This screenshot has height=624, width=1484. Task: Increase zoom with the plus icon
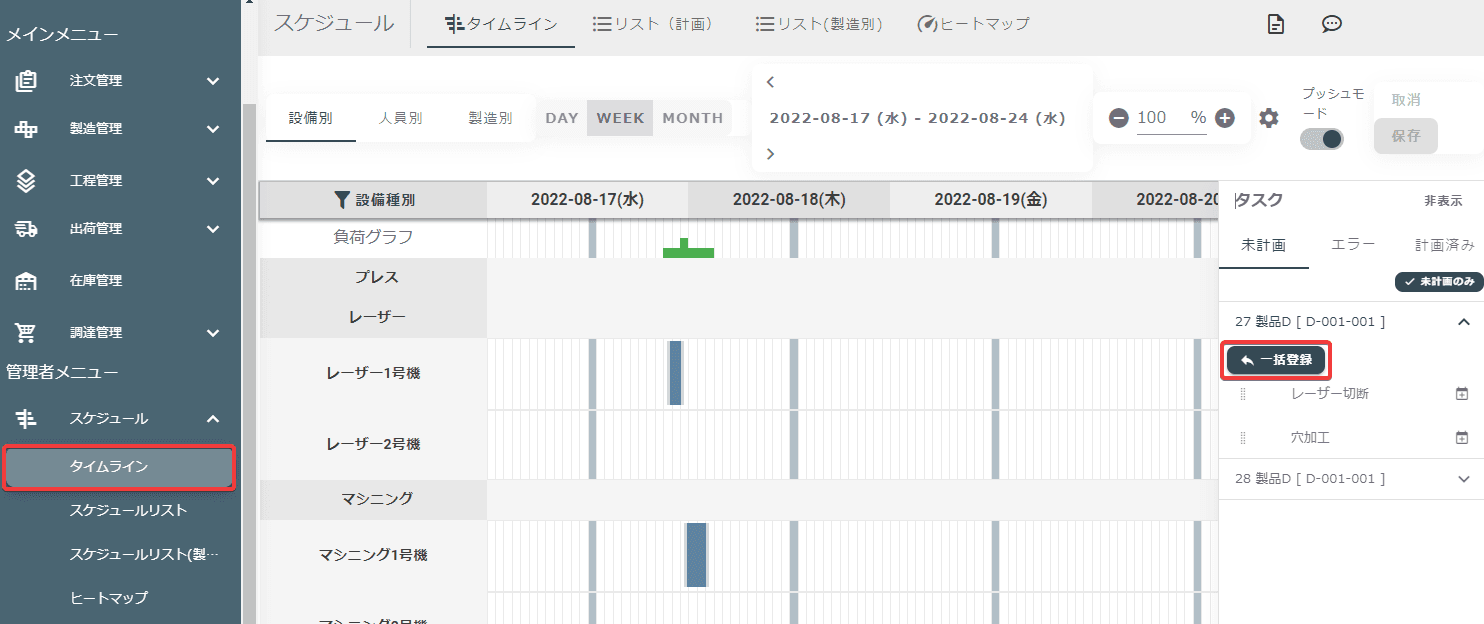pyautogui.click(x=1225, y=118)
